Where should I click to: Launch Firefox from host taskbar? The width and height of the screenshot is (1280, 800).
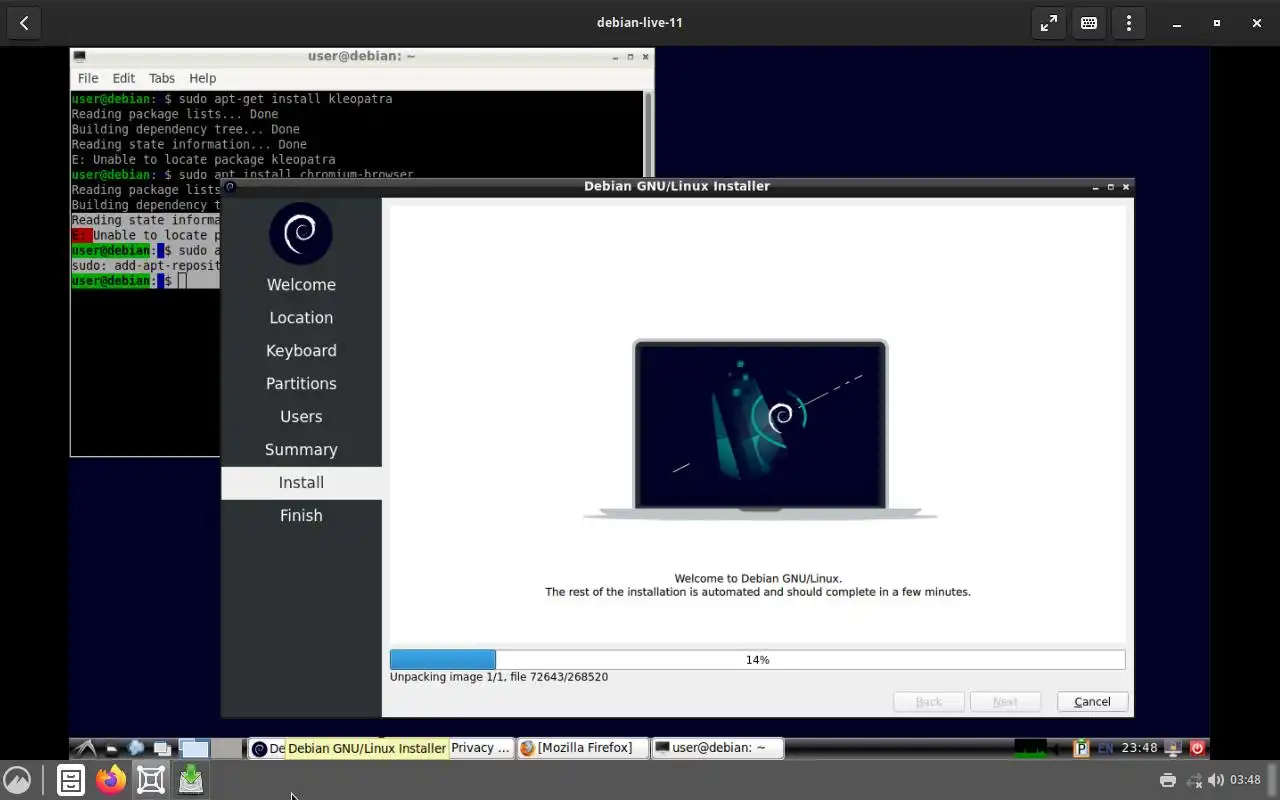[x=111, y=780]
